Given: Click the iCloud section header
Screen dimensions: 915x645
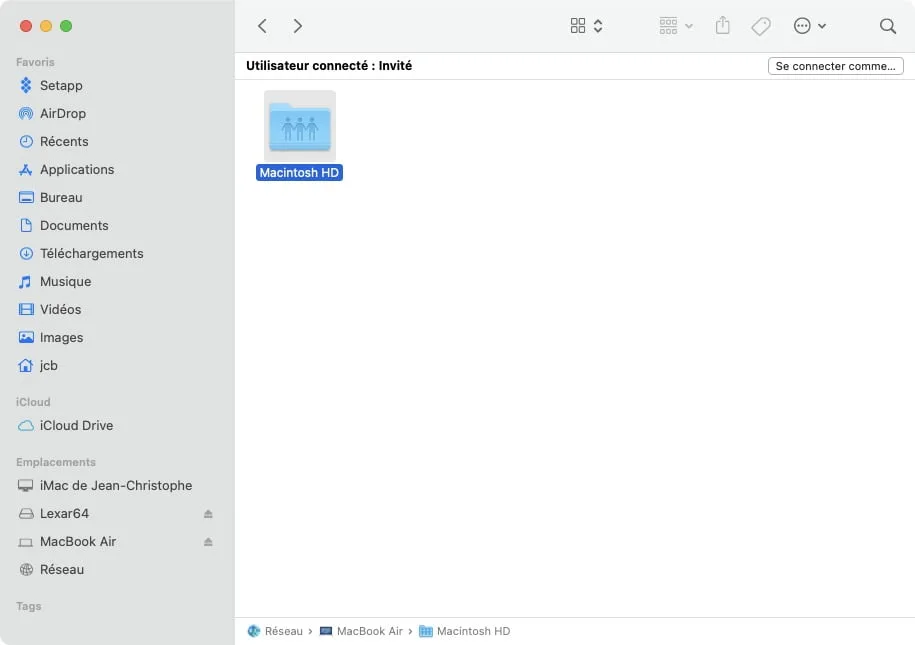Looking at the screenshot, I should point(33,402).
